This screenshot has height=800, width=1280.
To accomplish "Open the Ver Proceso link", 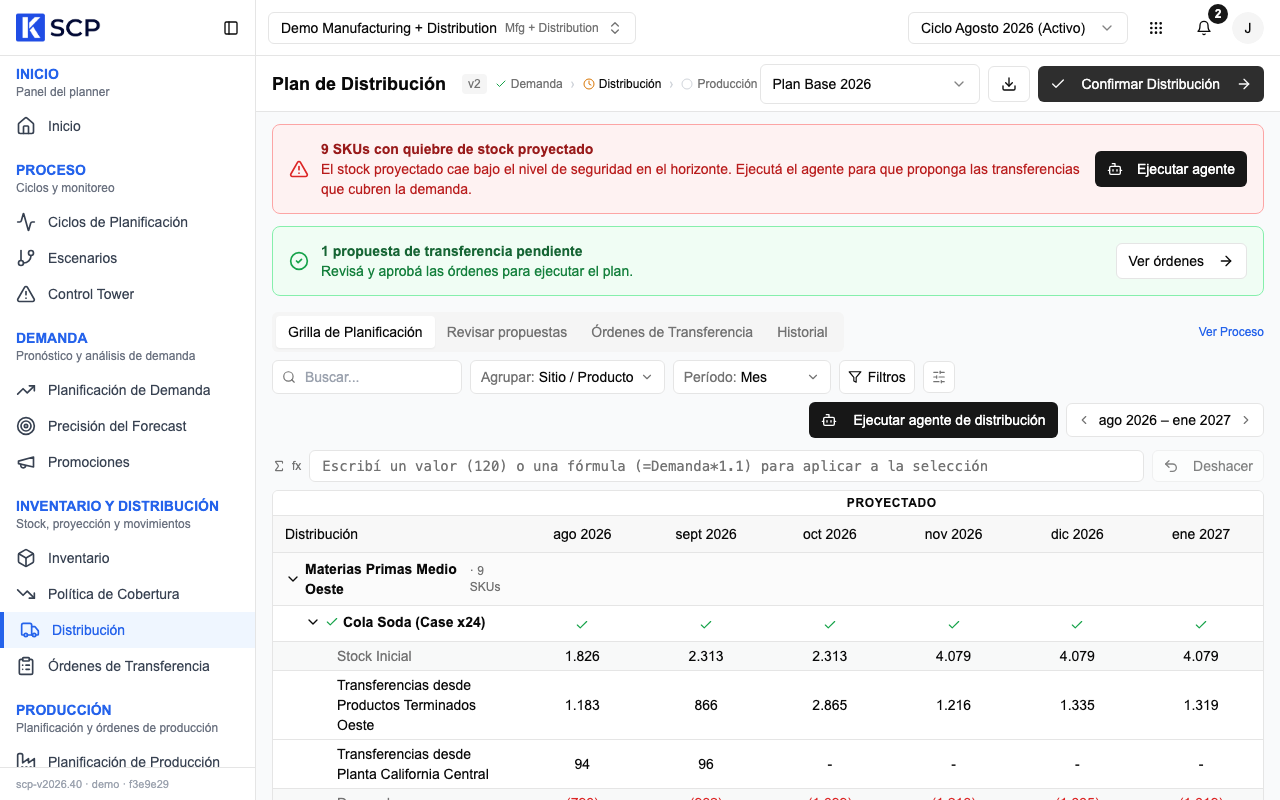I will (1231, 332).
